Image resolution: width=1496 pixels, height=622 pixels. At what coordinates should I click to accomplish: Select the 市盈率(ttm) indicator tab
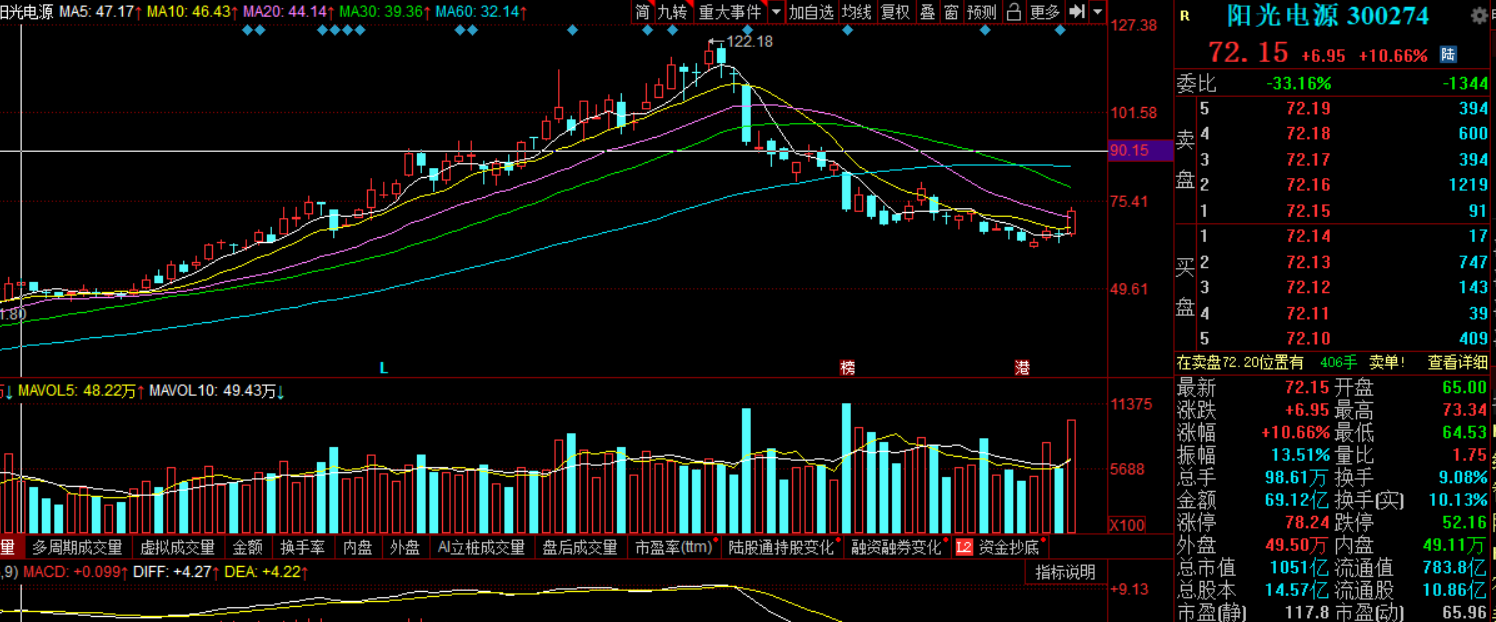point(674,547)
